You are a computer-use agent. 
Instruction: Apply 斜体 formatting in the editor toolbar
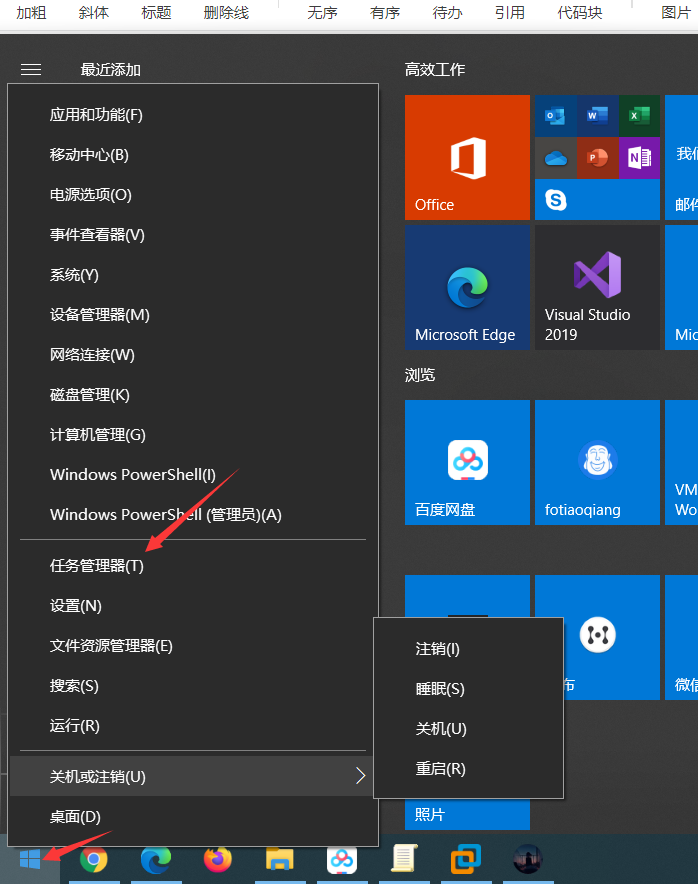click(x=94, y=12)
